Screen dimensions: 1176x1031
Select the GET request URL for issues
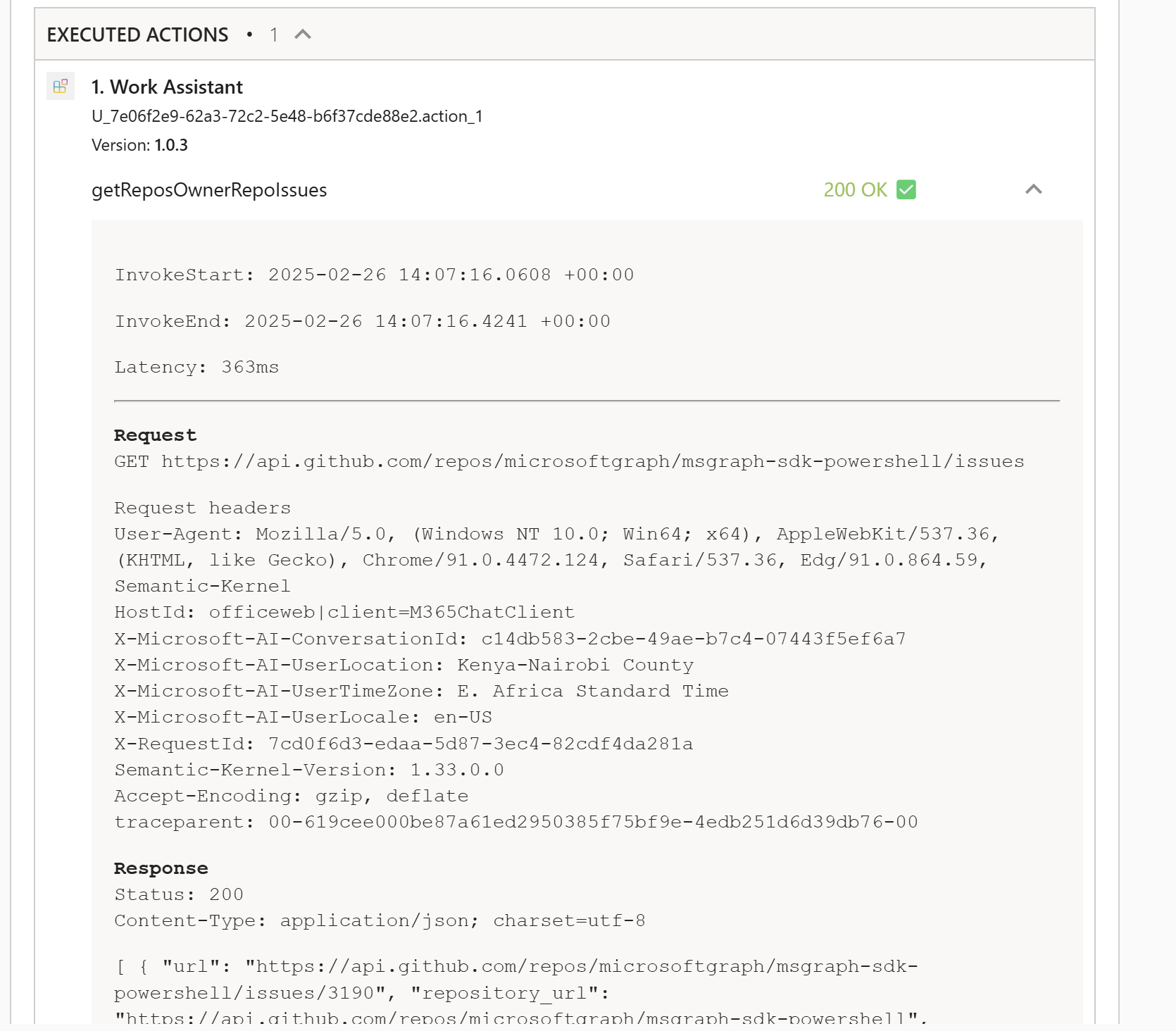pyautogui.click(x=593, y=461)
